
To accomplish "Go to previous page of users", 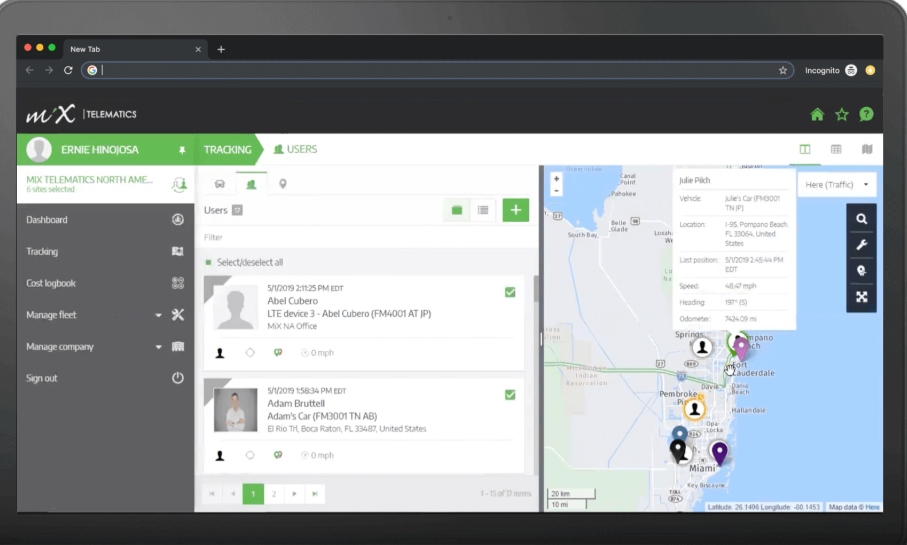I will (x=233, y=494).
